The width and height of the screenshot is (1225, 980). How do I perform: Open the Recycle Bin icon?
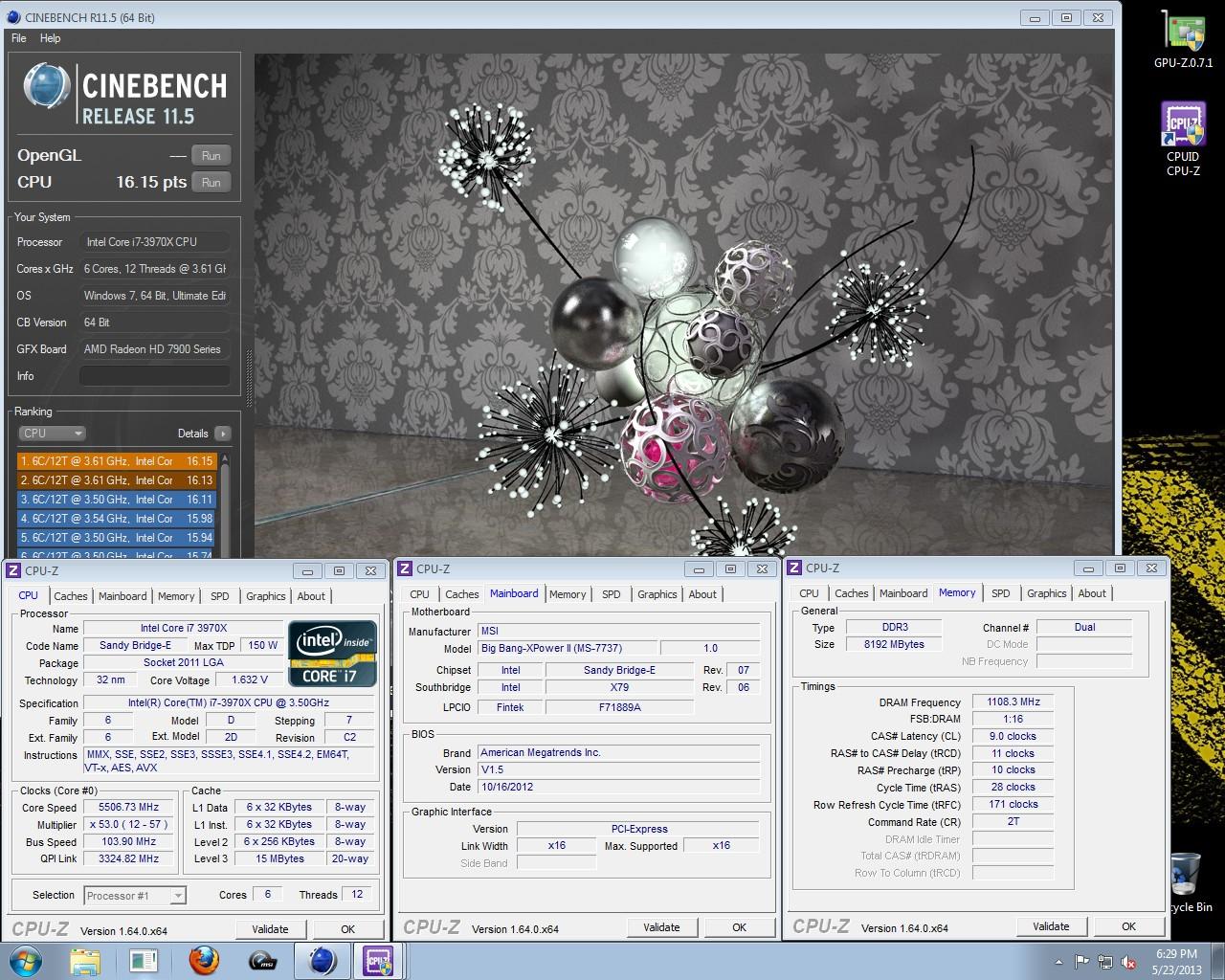point(1188,882)
